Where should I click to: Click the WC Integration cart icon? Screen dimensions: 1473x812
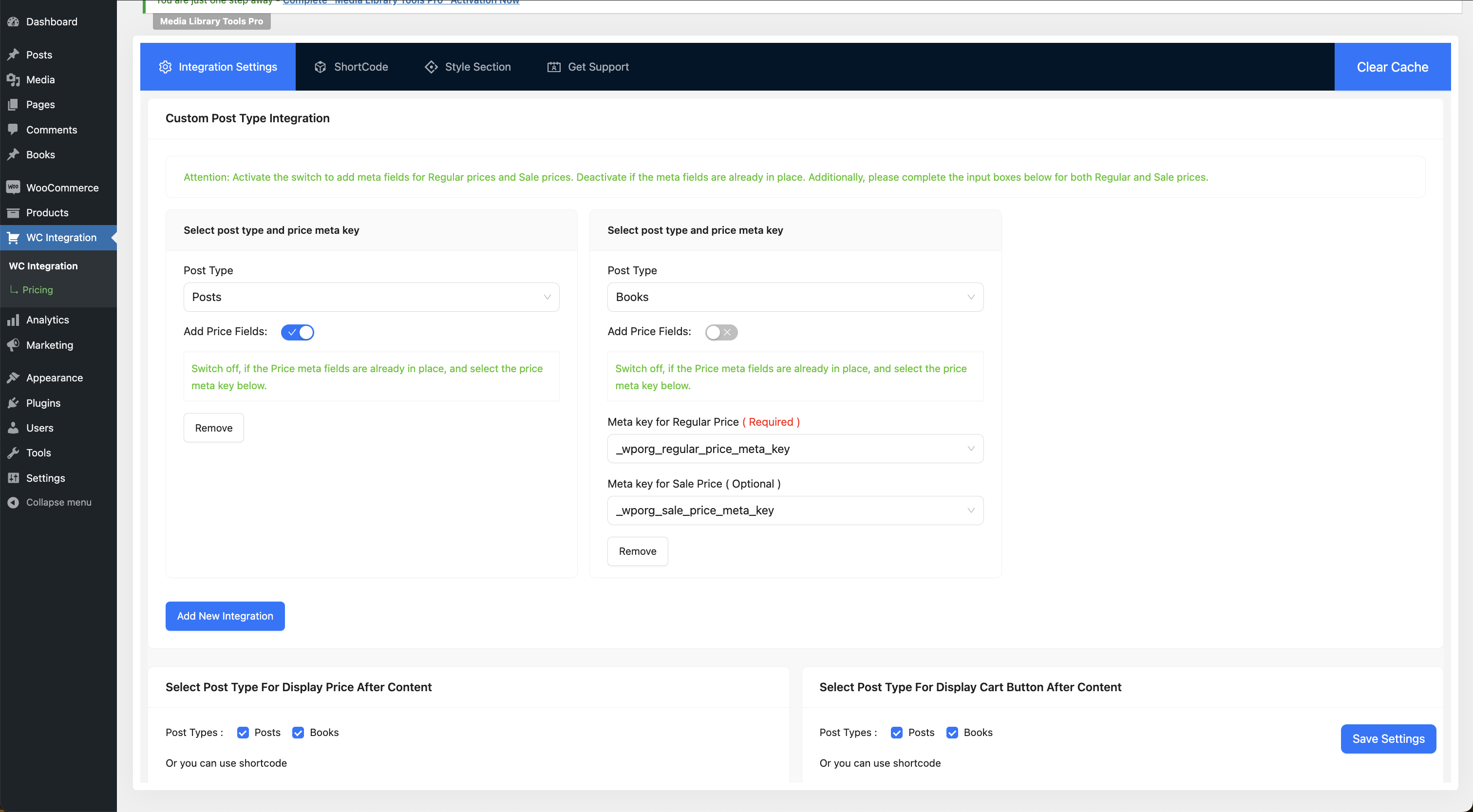tap(13, 237)
